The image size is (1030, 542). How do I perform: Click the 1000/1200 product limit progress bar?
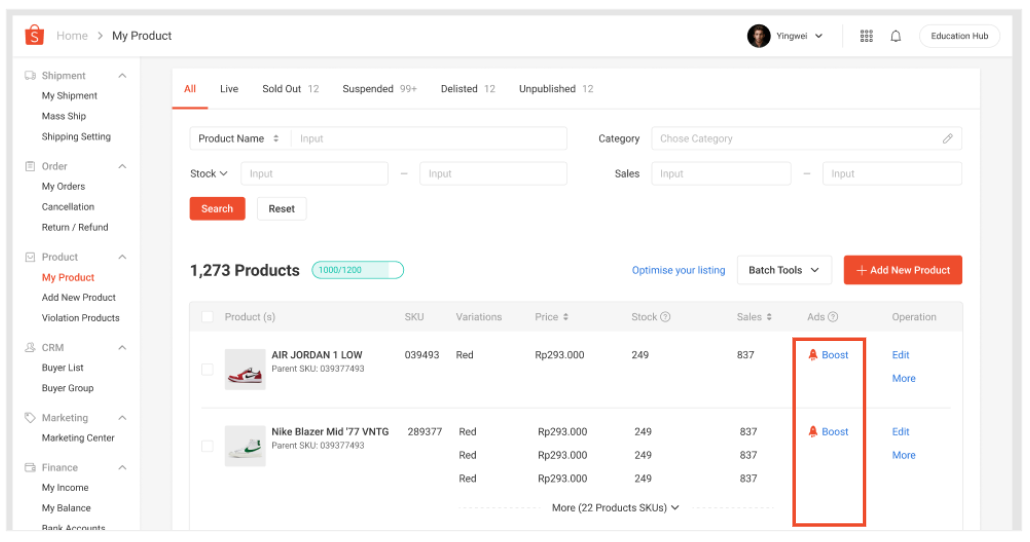[x=358, y=270]
